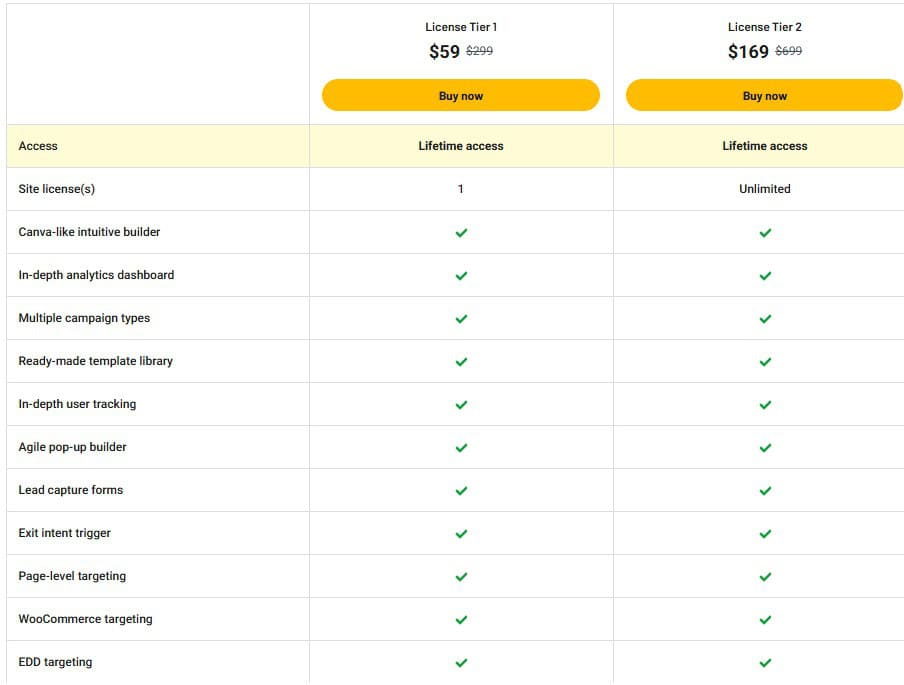Click the WooCommerce targeting checkmark under Tier 2

pos(765,619)
